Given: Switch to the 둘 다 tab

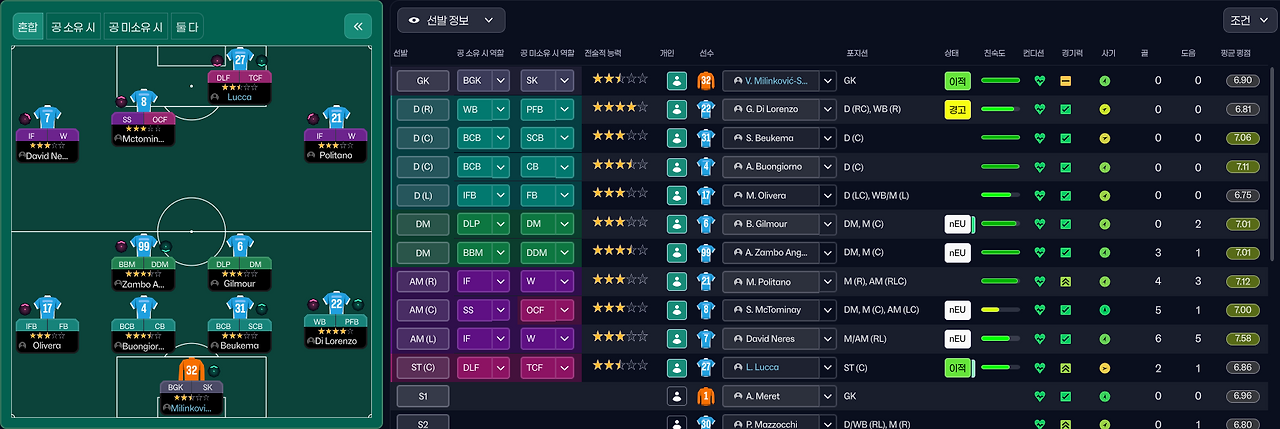Looking at the screenshot, I should click(185, 27).
